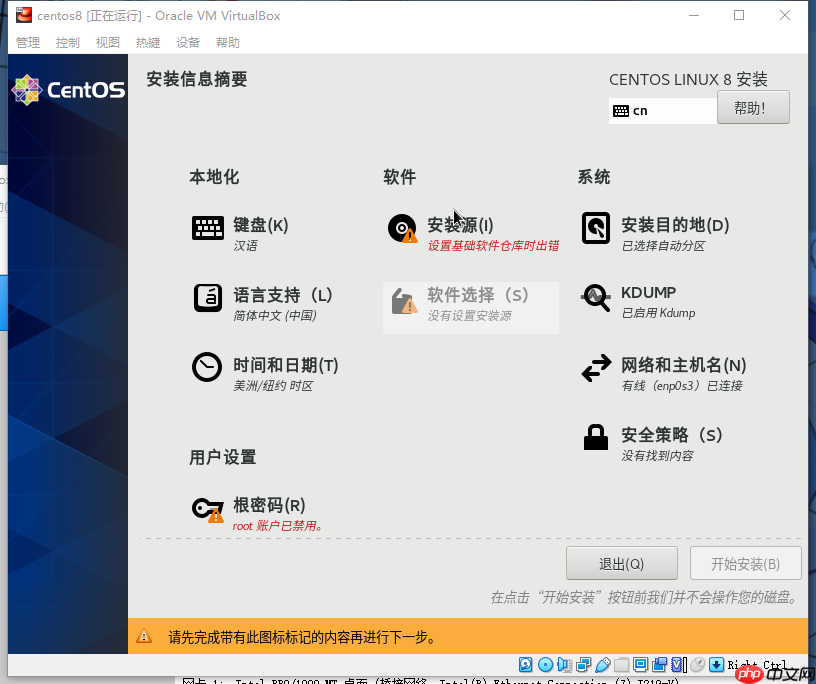Open the 安装目的地 destination disk icon
The height and width of the screenshot is (684, 816).
click(x=596, y=228)
